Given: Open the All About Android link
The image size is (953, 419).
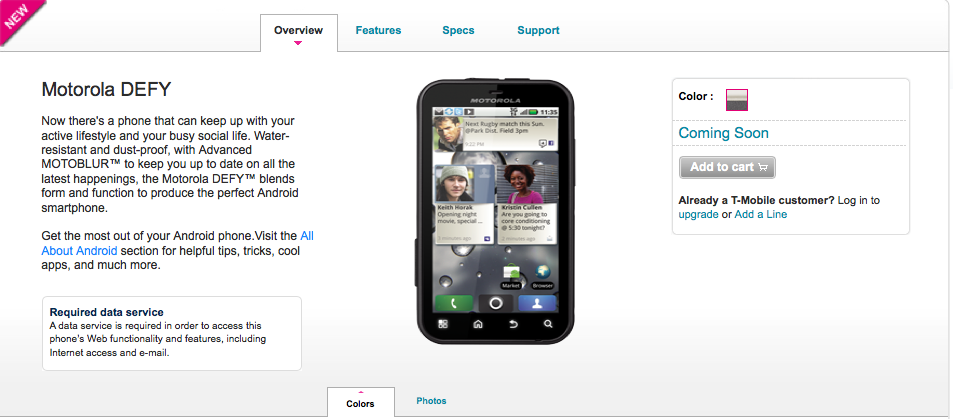Looking at the screenshot, I should (177, 243).
